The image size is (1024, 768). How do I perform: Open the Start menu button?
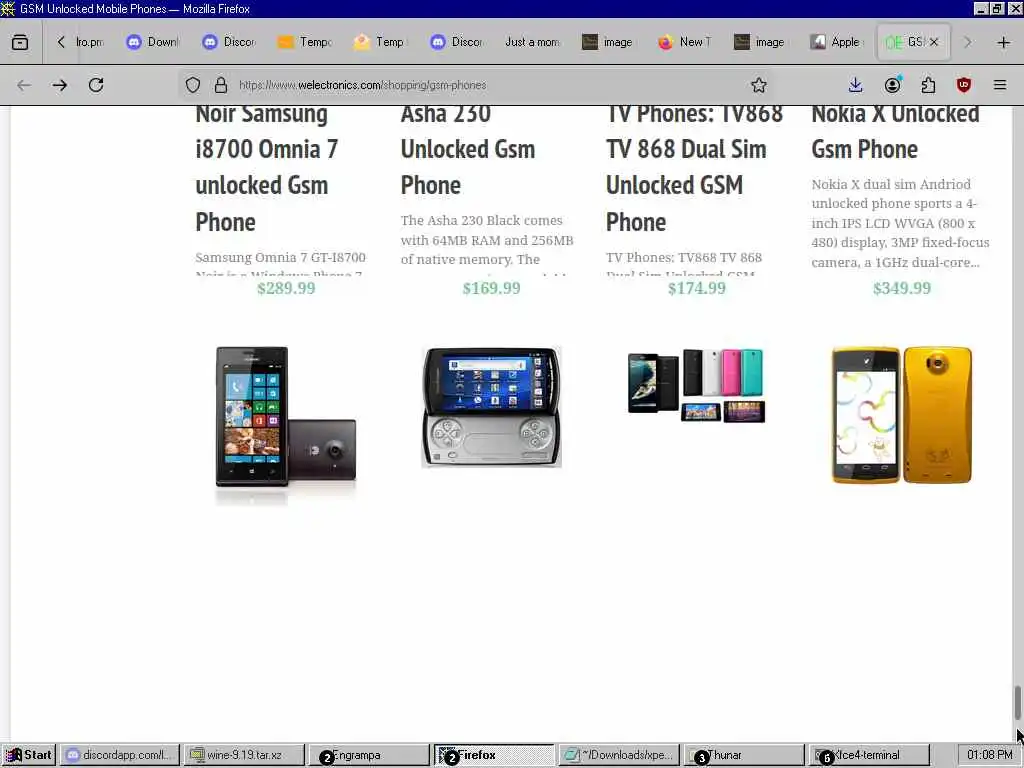29,755
